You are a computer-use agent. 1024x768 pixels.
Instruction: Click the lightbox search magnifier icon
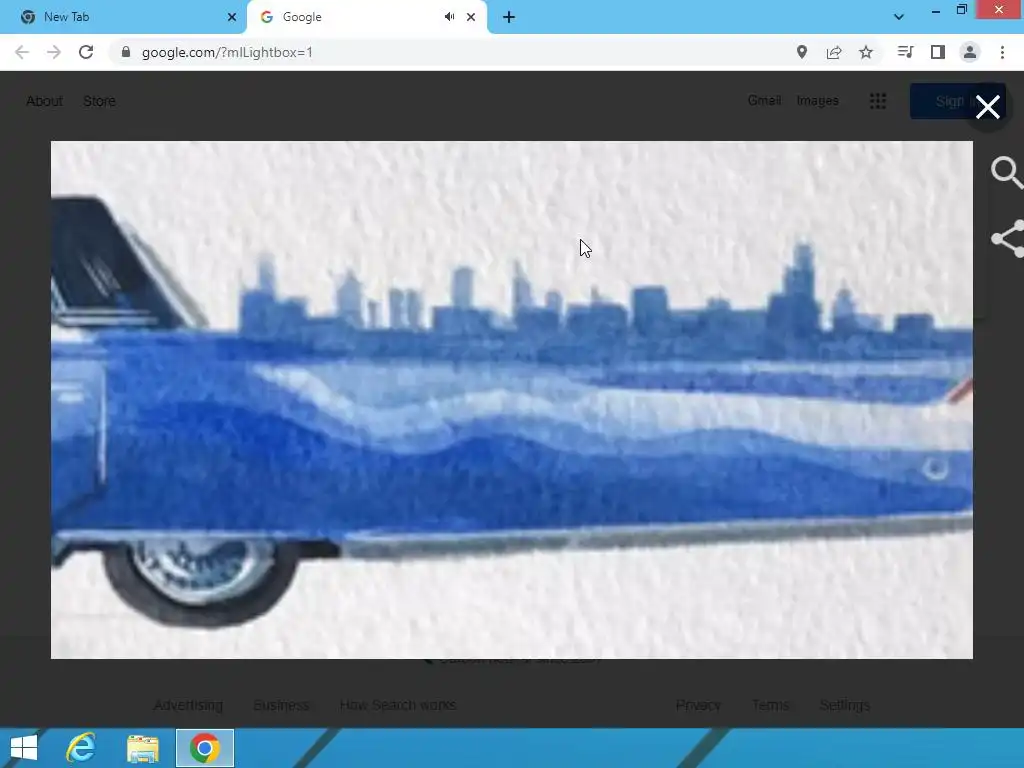coord(1006,172)
